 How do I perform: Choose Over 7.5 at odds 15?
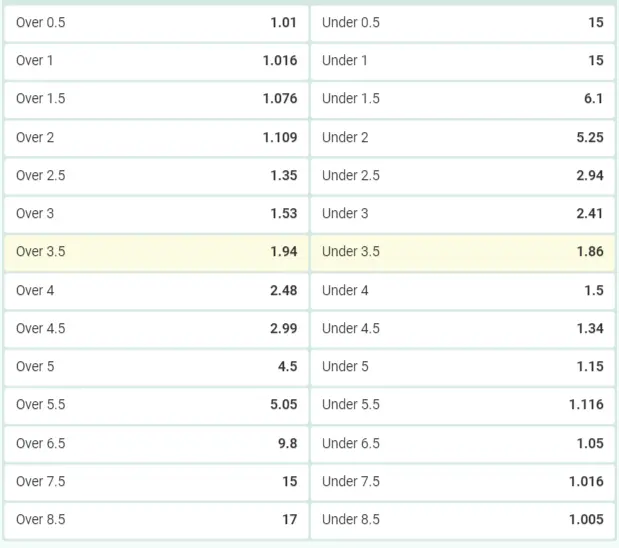[156, 482]
